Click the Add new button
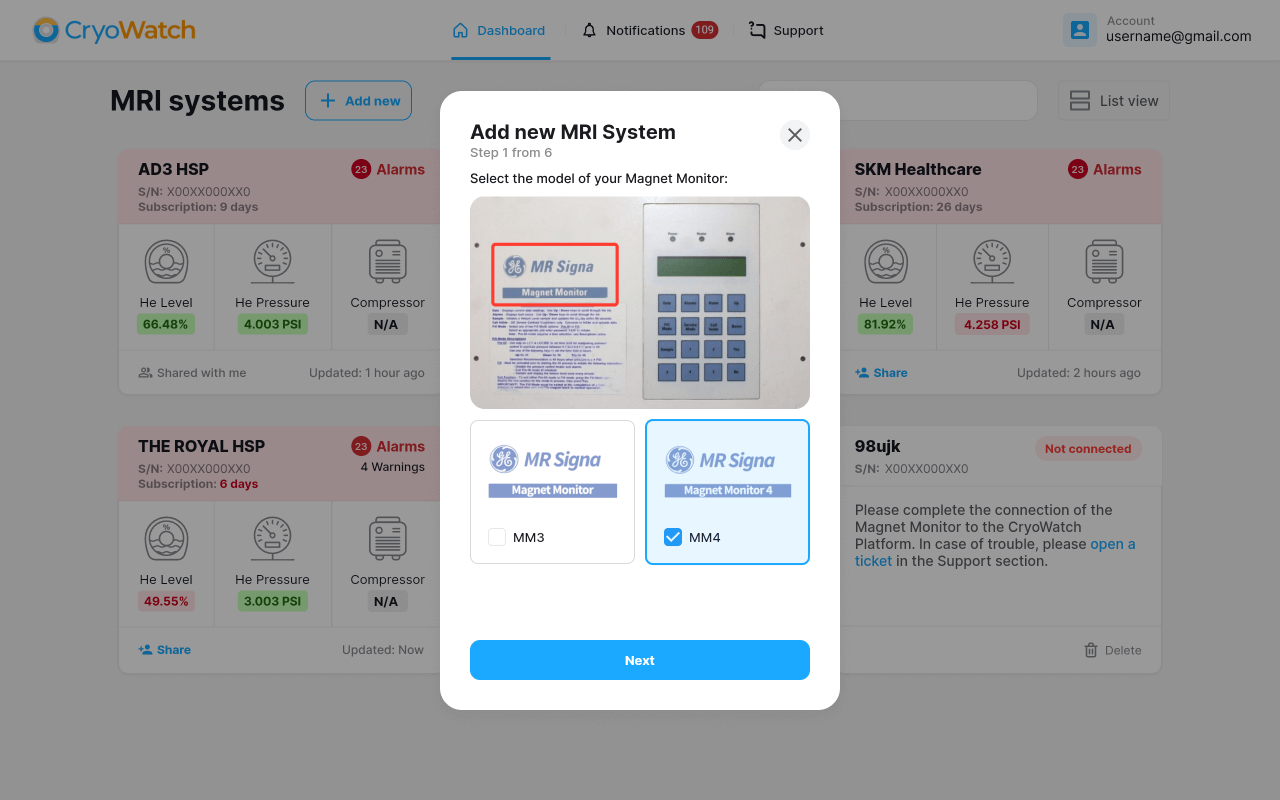 (358, 100)
